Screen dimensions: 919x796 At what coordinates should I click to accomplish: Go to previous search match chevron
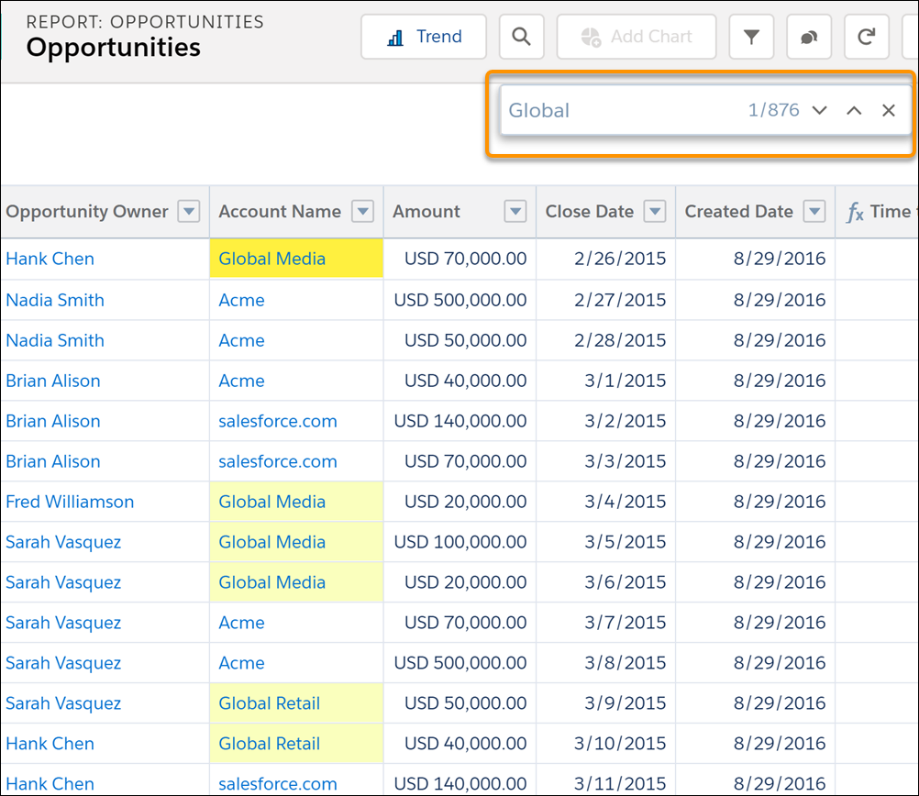(854, 110)
